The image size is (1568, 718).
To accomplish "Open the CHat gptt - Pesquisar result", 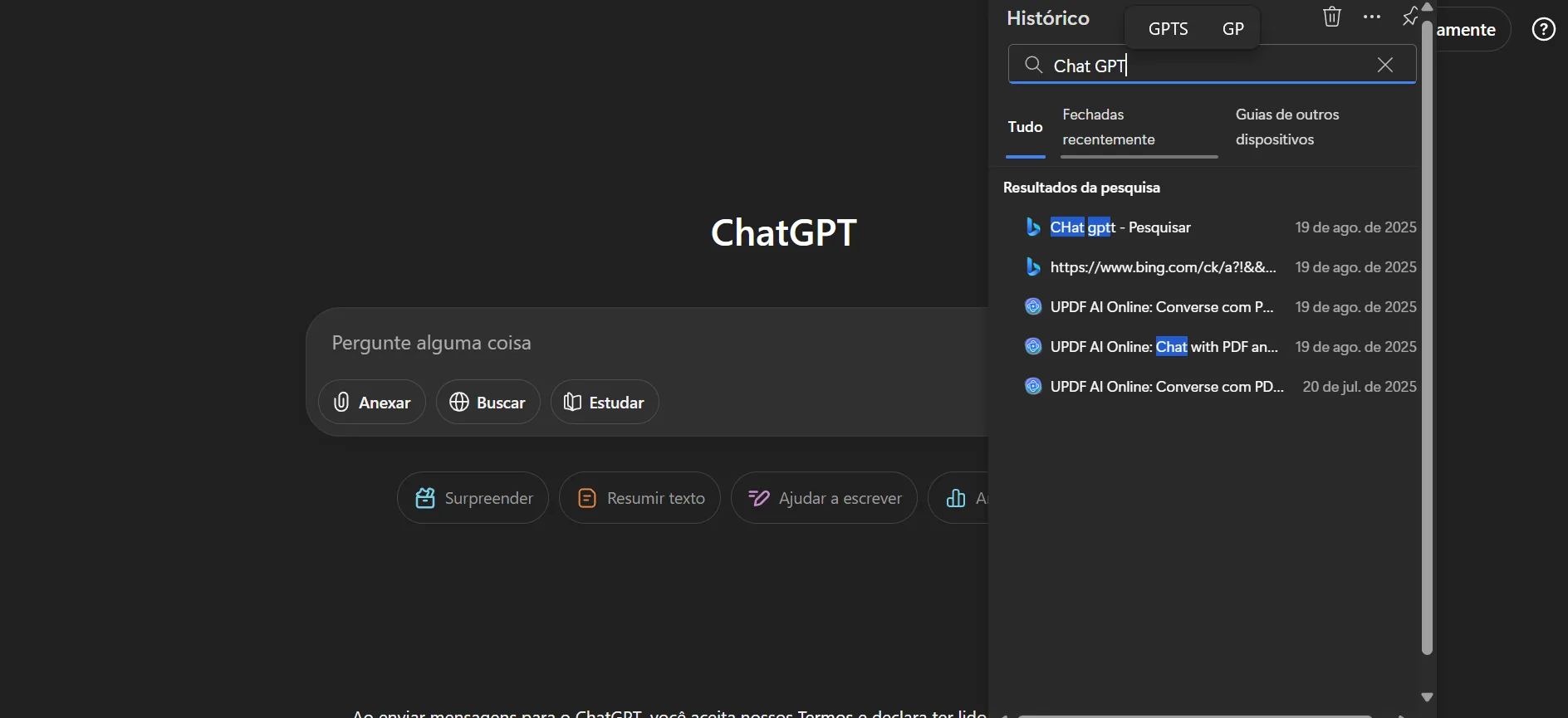I will pos(1120,227).
